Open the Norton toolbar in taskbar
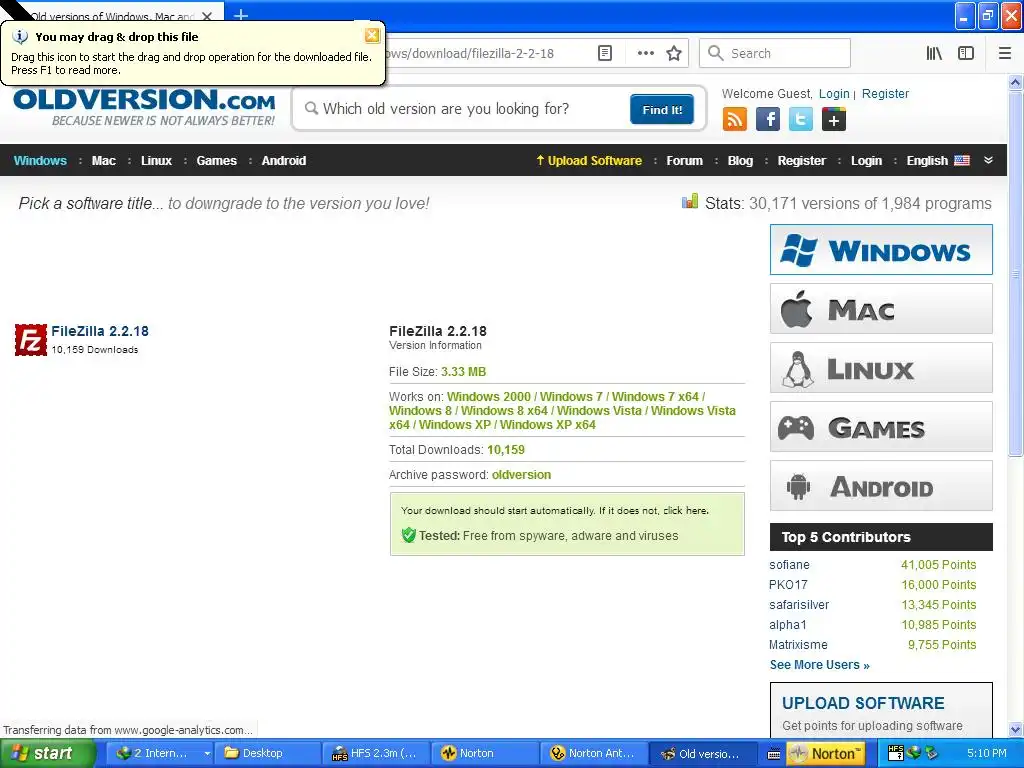1024x768 pixels. pyautogui.click(x=826, y=754)
